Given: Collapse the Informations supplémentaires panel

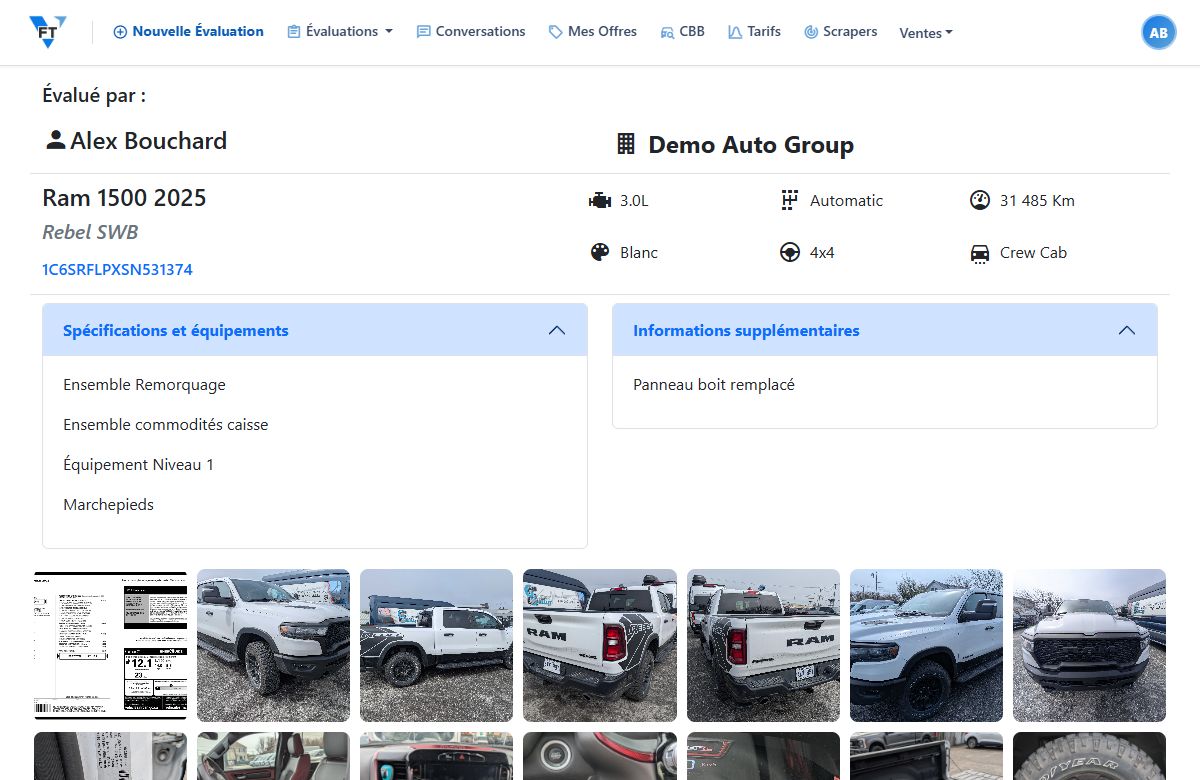Looking at the screenshot, I should 1127,330.
